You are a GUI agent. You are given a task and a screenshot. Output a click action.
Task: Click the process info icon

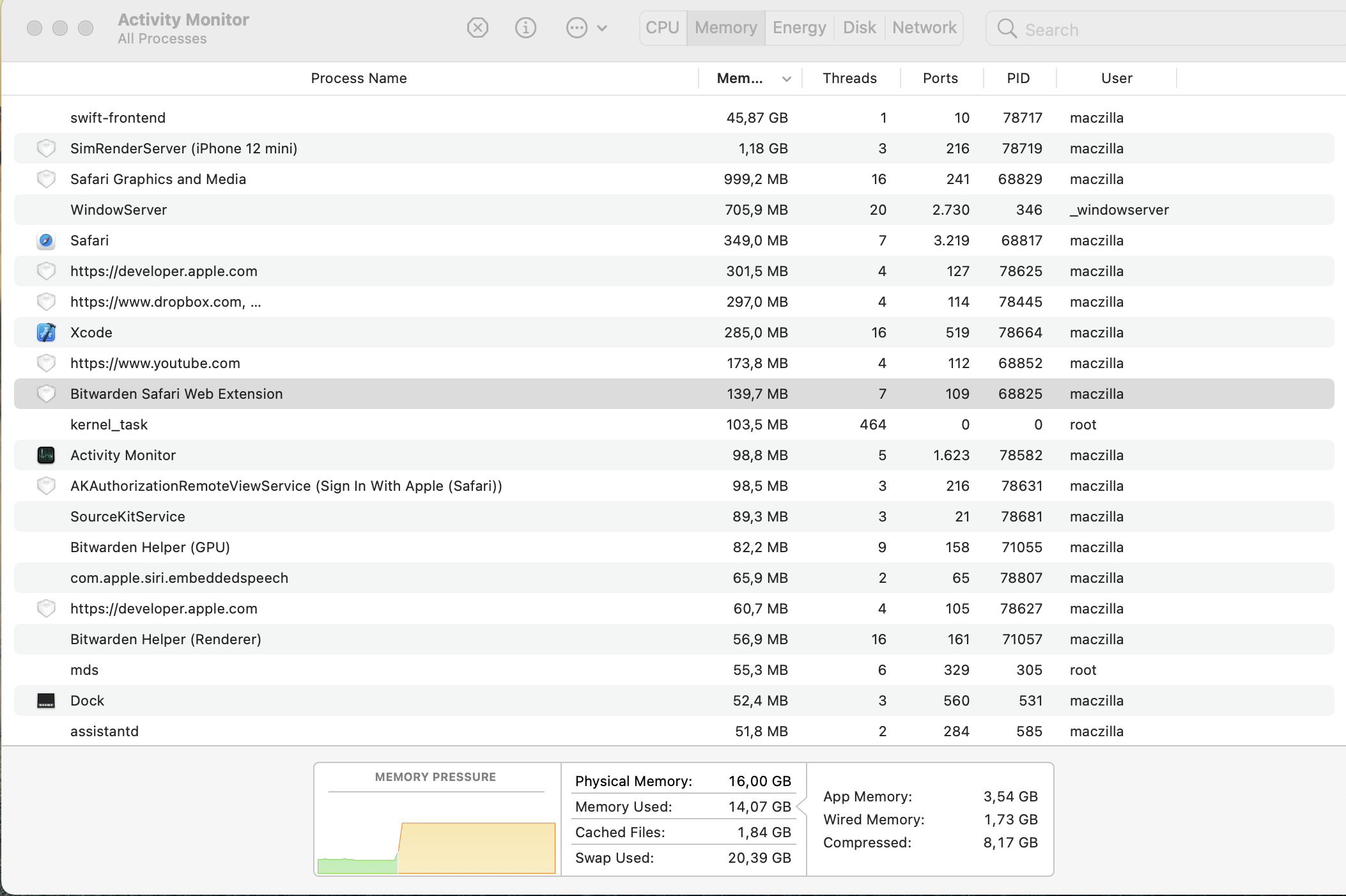coord(525,28)
